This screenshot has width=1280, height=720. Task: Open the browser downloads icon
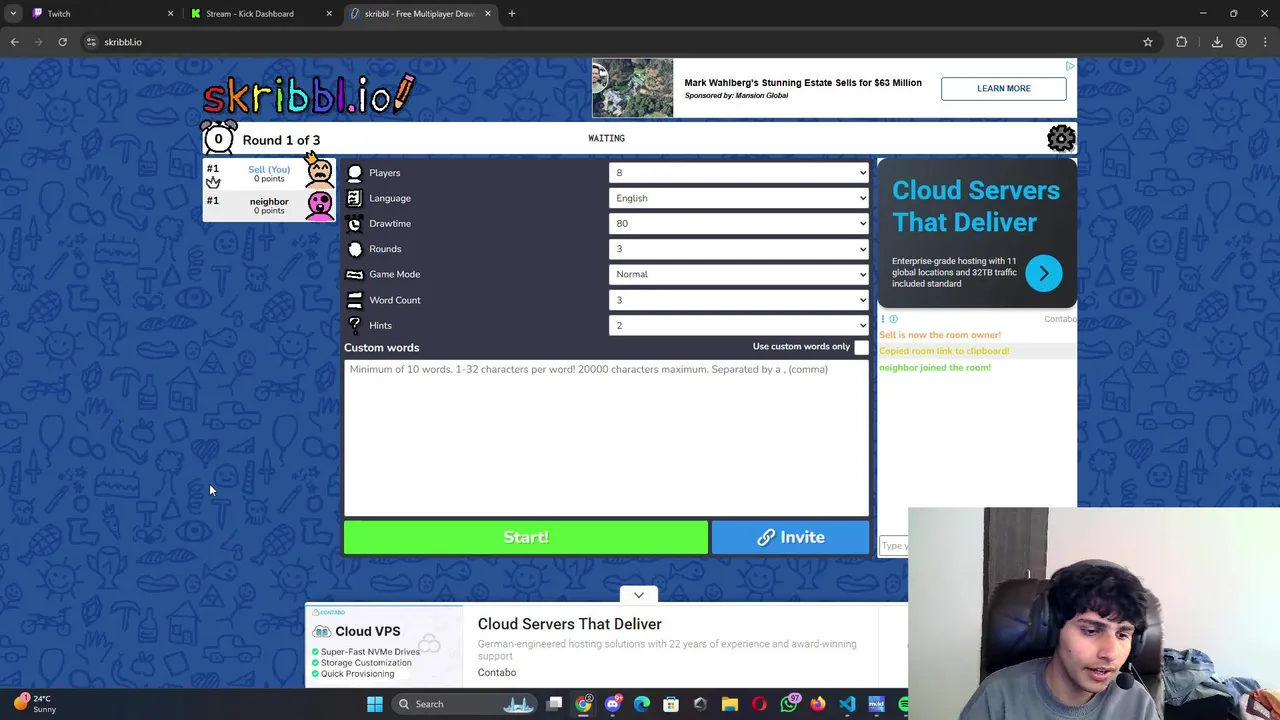(1217, 42)
